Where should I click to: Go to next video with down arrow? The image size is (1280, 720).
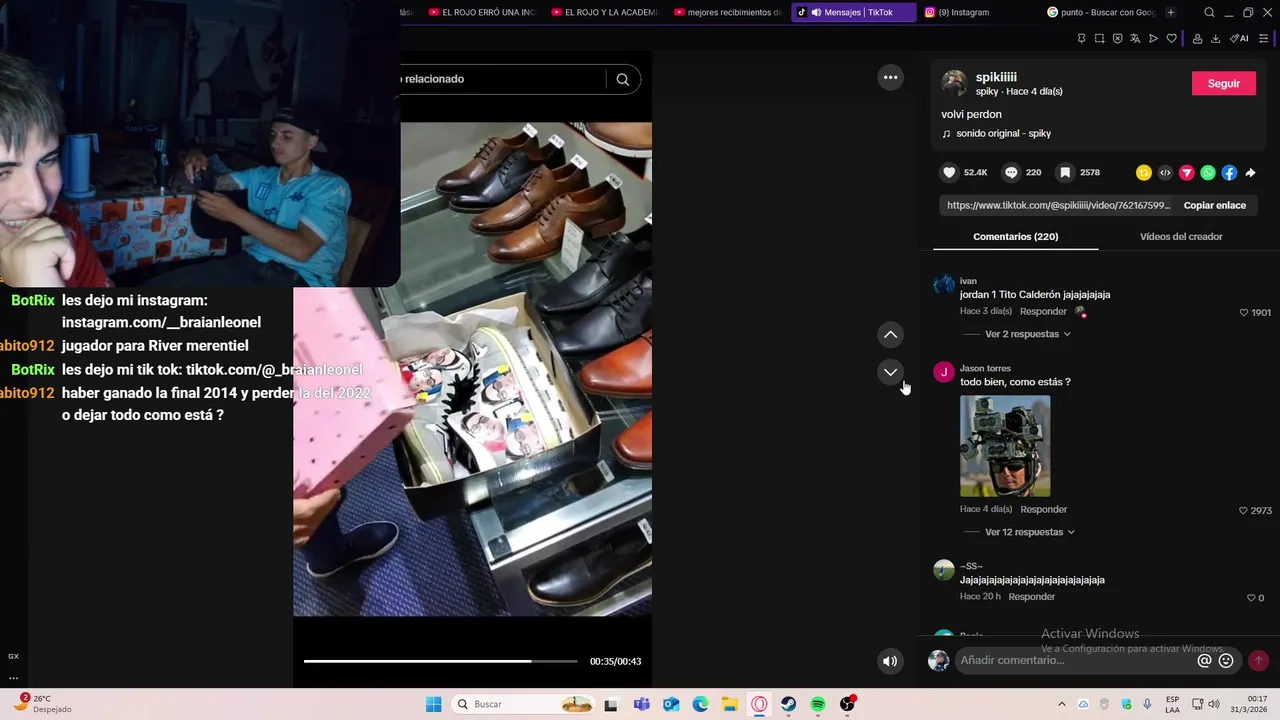[x=890, y=372]
